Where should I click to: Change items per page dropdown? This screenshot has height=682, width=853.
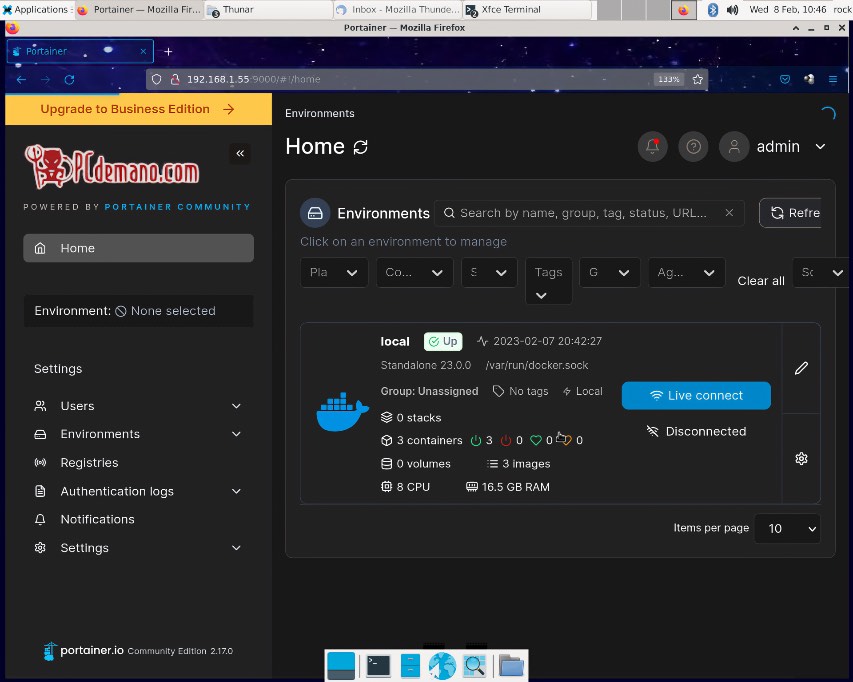(787, 528)
